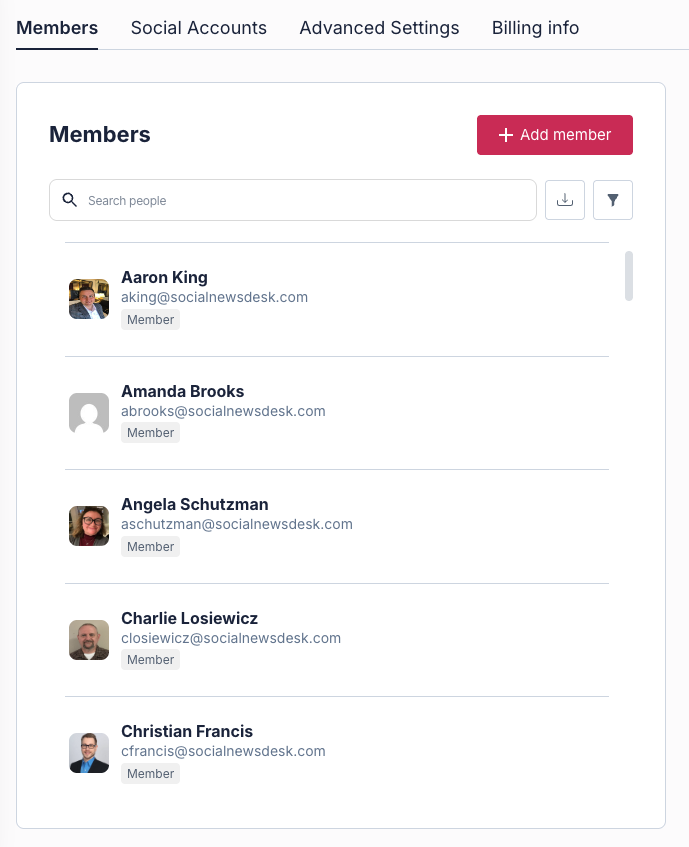The height and width of the screenshot is (847, 689).
Task: Click the Add member button
Action: (x=555, y=135)
